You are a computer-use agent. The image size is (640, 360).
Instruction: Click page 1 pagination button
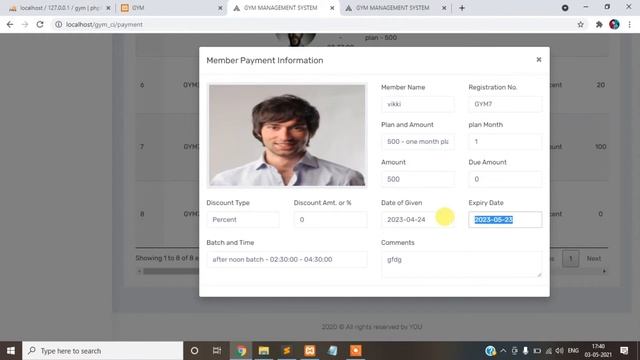571,259
